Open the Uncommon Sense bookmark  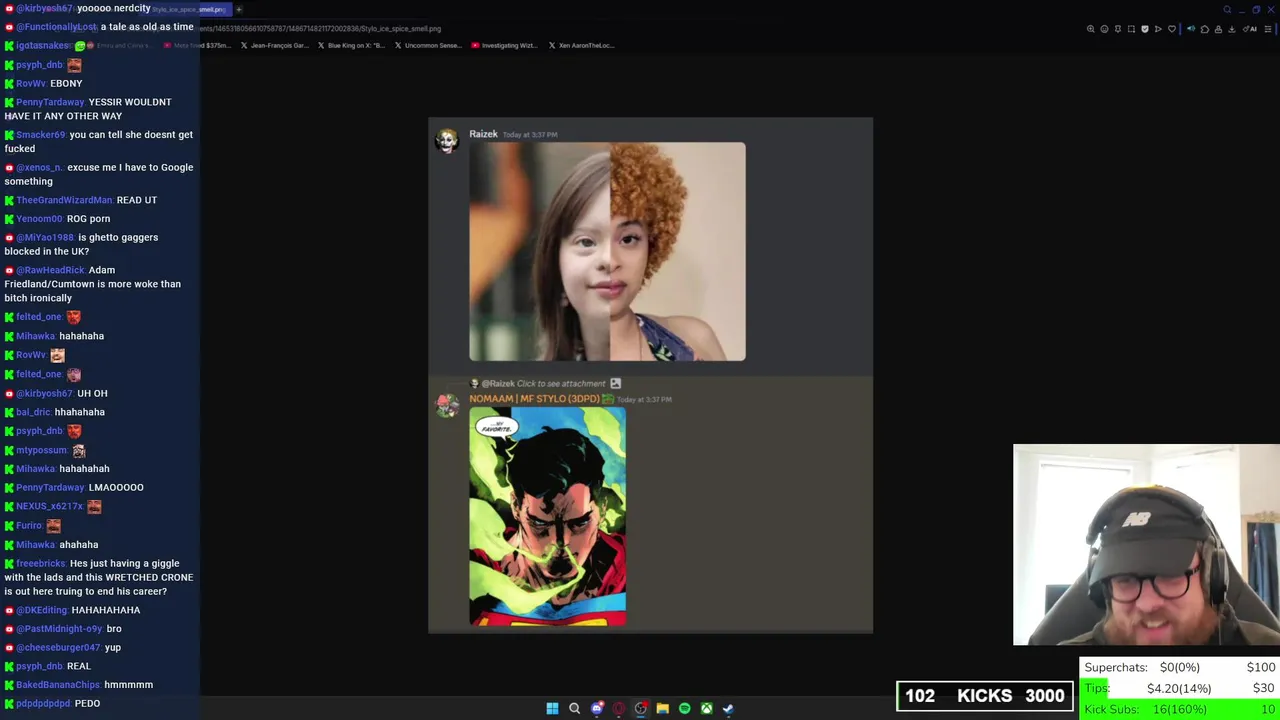pyautogui.click(x=428, y=45)
